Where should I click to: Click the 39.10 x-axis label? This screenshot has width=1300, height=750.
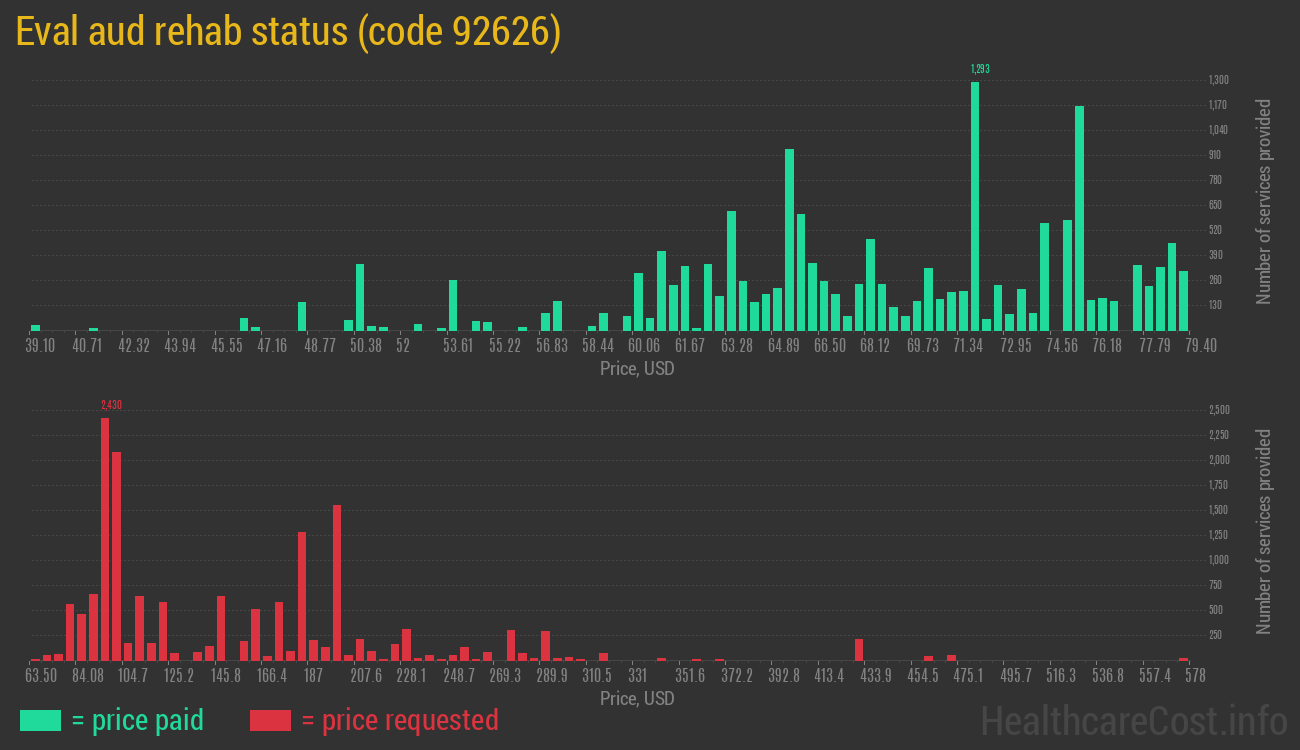[x=41, y=345]
